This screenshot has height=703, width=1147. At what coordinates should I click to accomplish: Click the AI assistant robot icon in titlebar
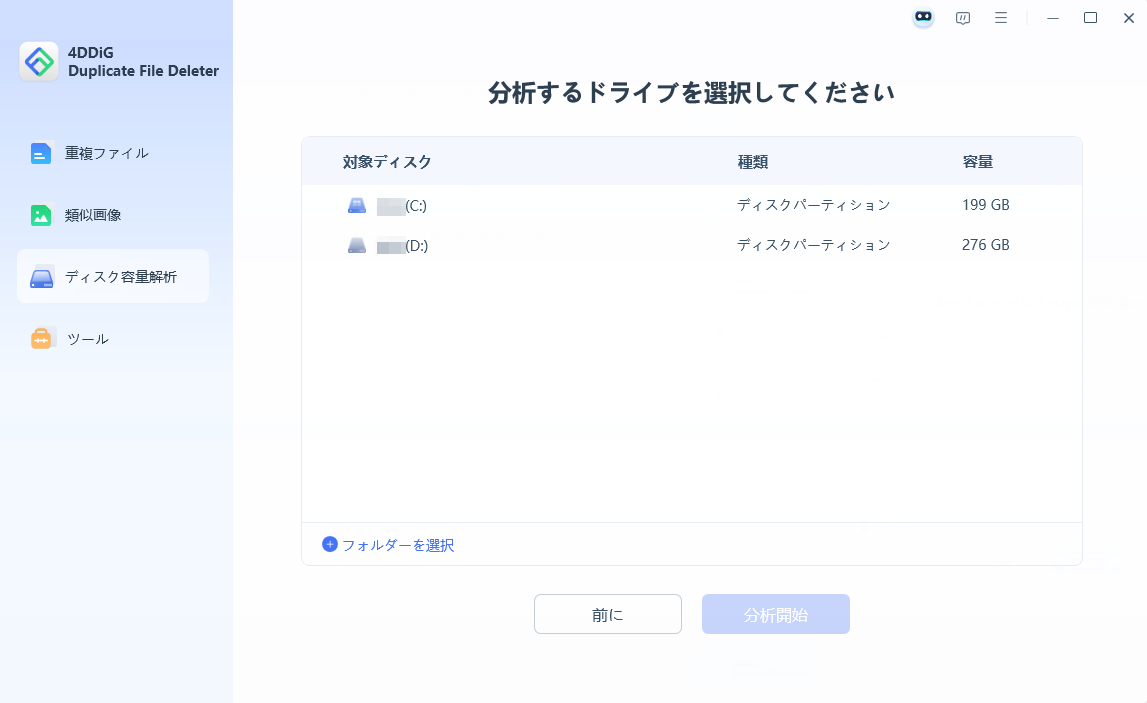pos(922,18)
